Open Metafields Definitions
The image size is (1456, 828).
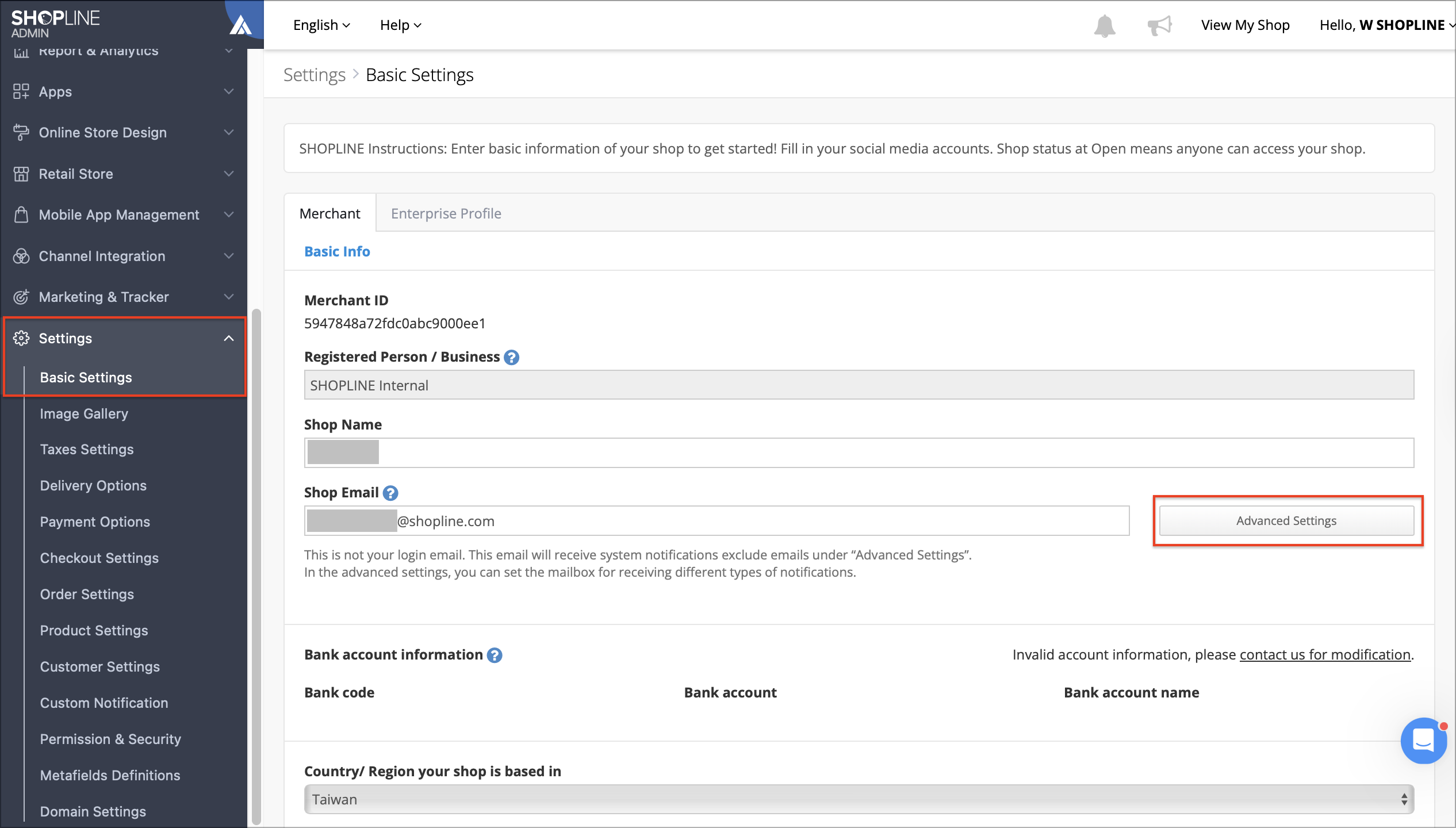pos(110,775)
